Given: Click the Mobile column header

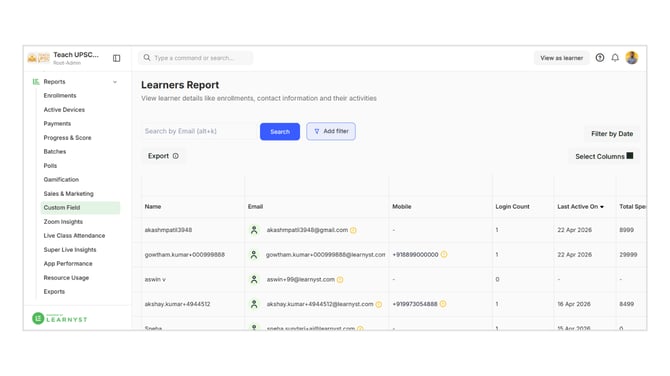Looking at the screenshot, I should tap(402, 206).
